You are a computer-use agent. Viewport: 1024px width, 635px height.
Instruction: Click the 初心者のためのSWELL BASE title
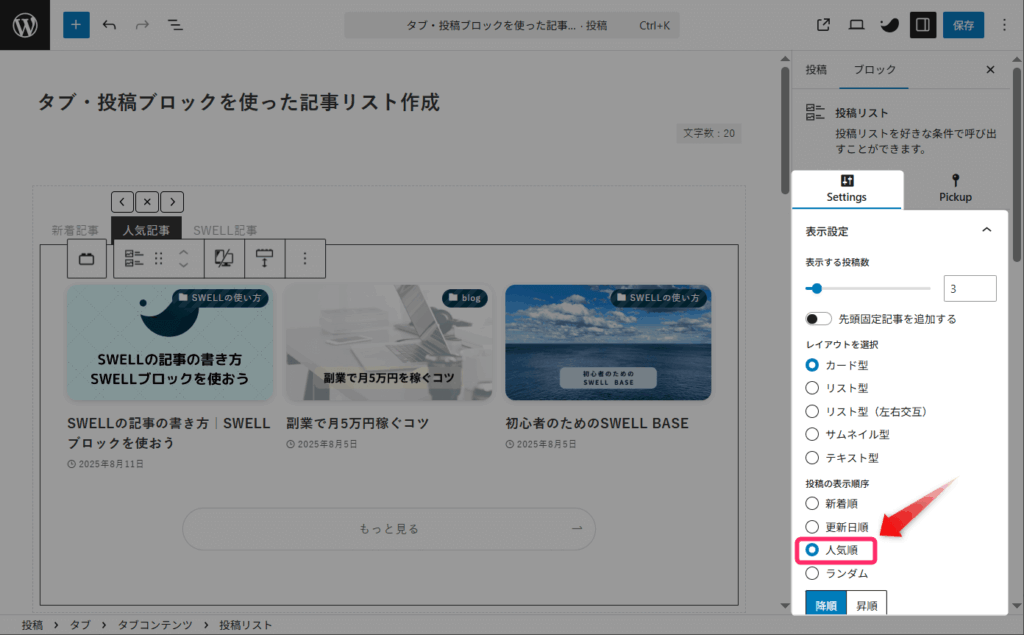click(597, 423)
